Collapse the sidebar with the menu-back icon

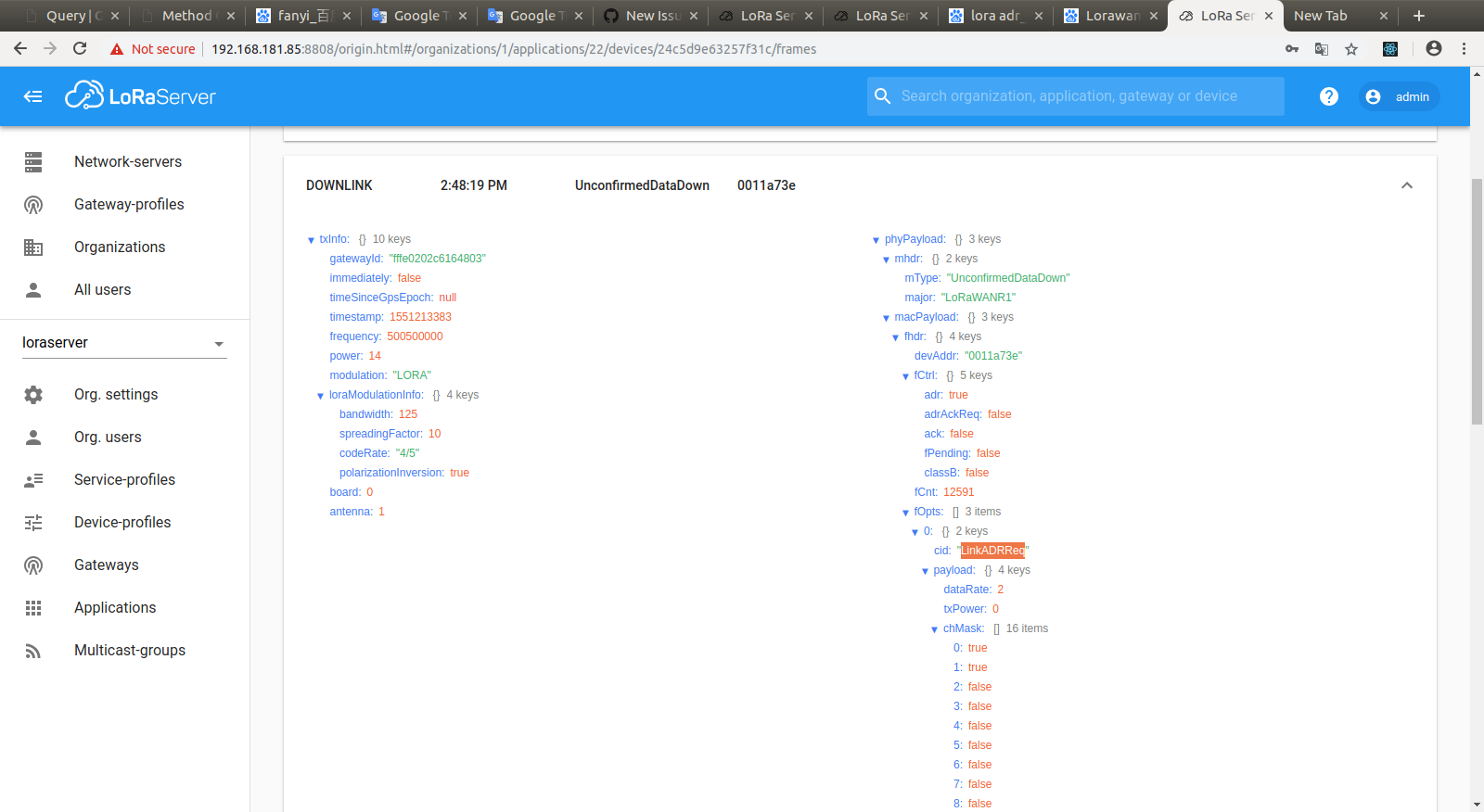click(33, 96)
